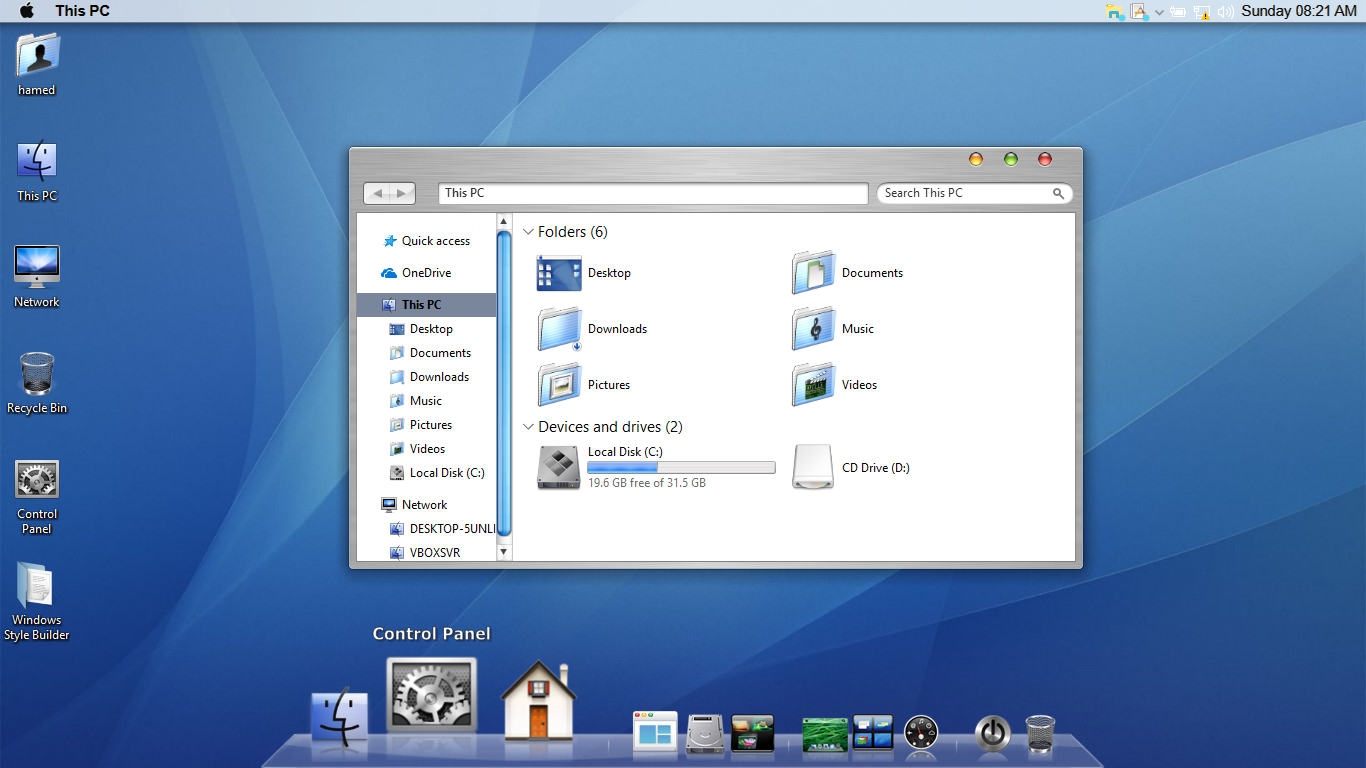Open the Local Disk (C:) drive
The width and height of the screenshot is (1366, 768).
[558, 467]
